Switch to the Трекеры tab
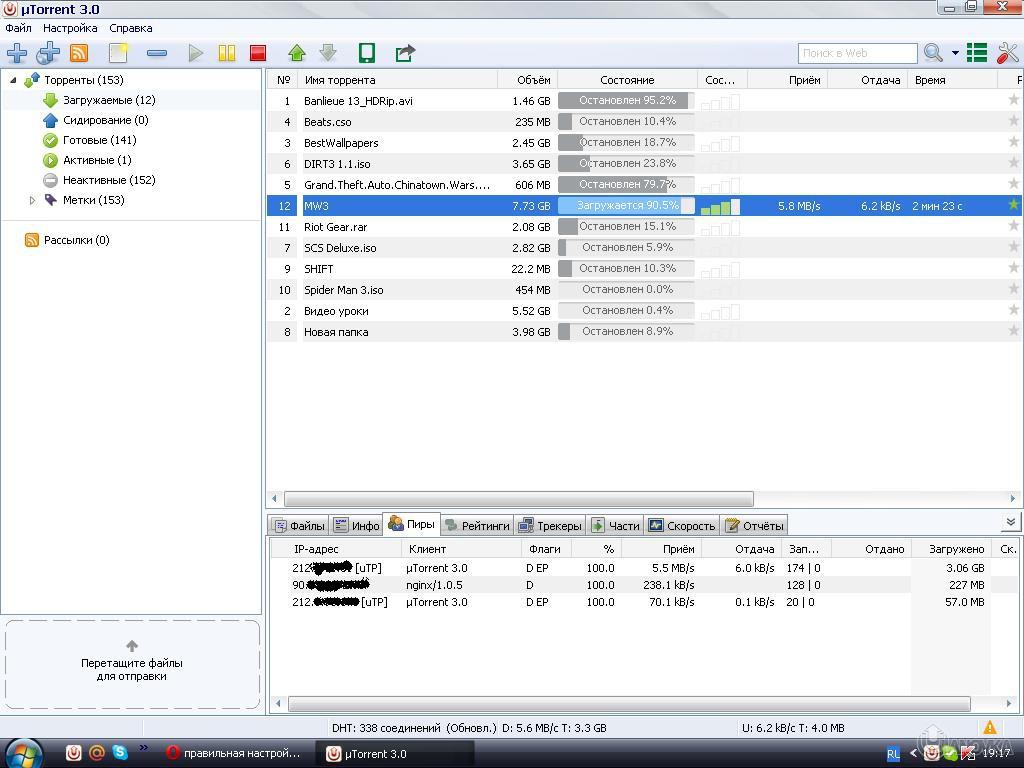 click(x=550, y=525)
